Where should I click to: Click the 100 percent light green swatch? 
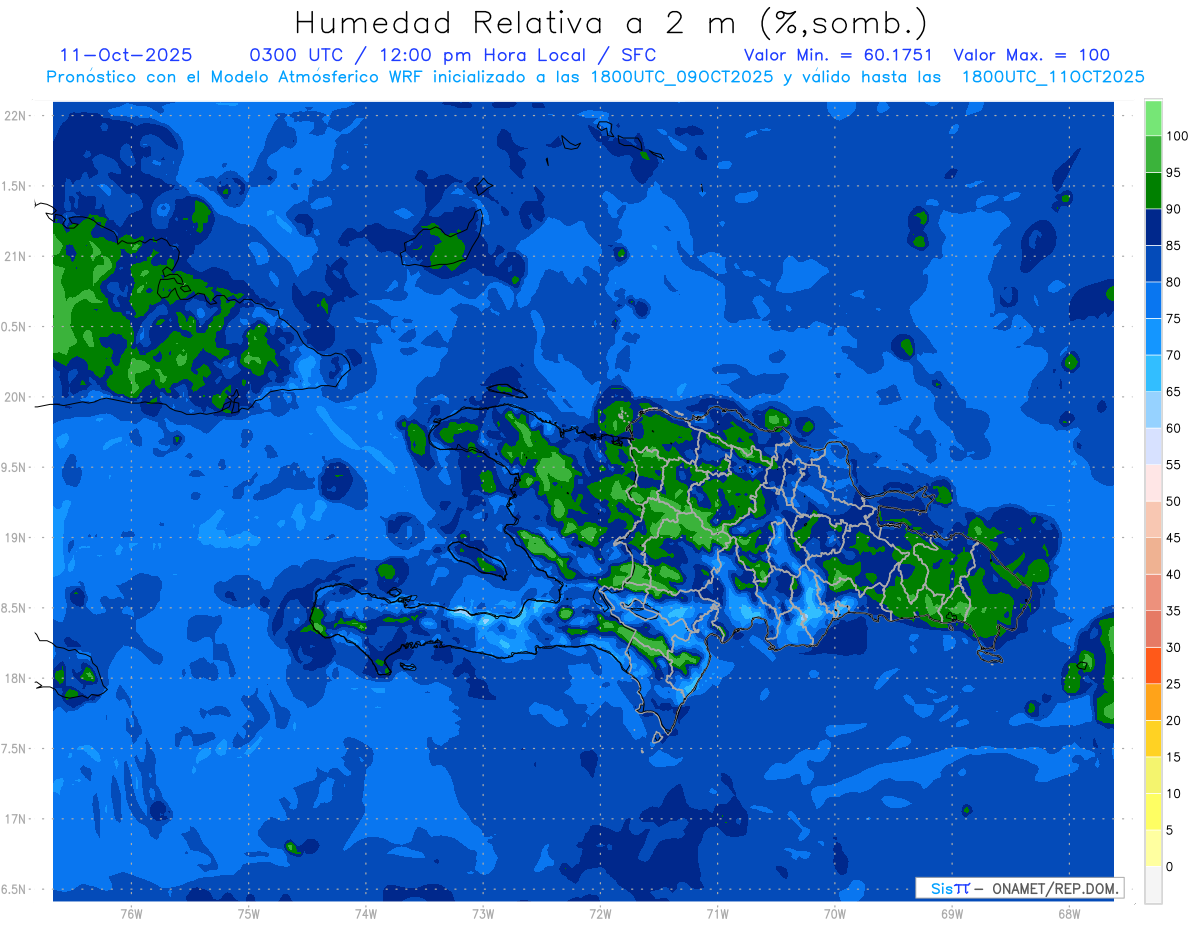point(1153,118)
